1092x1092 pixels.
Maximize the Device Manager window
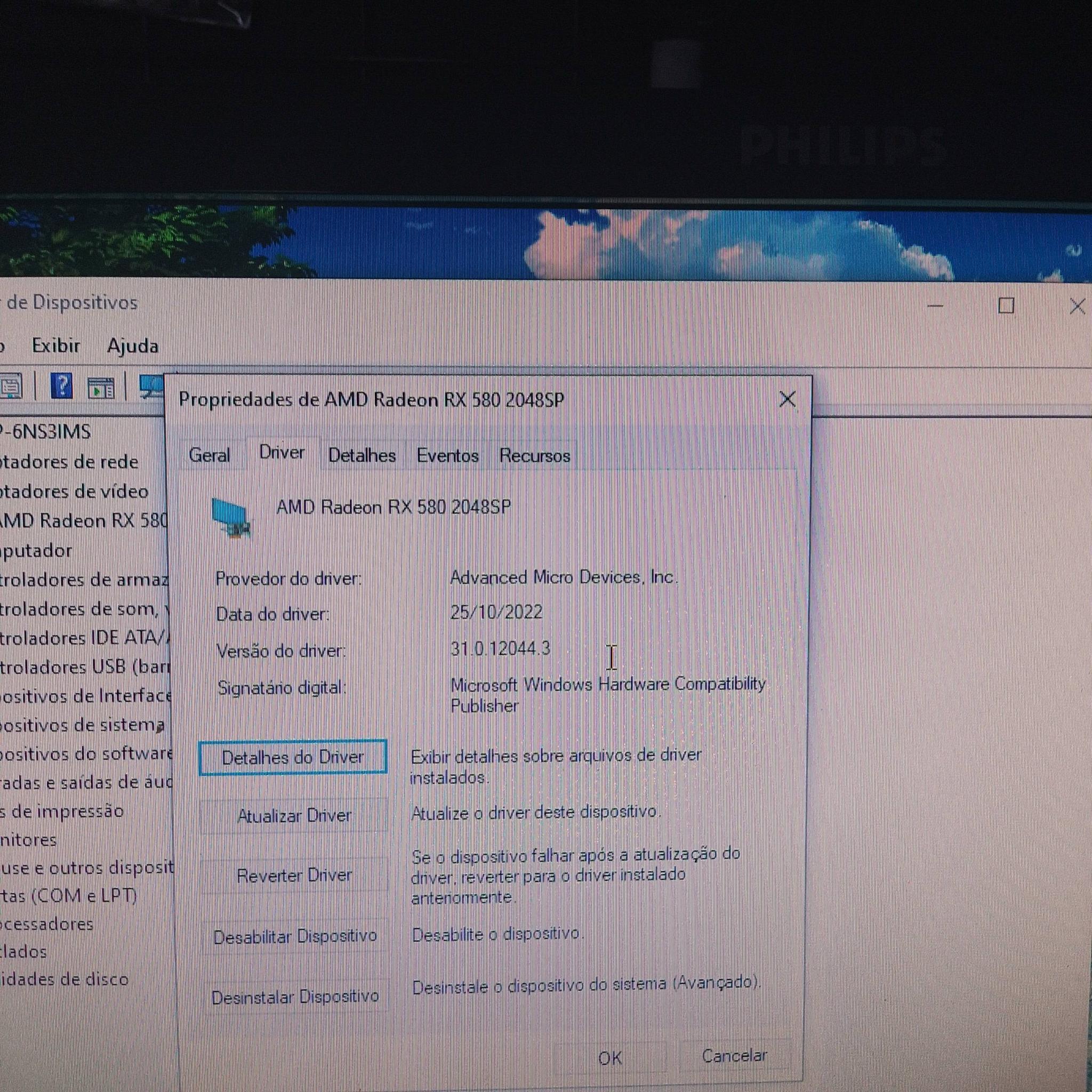(x=1006, y=306)
